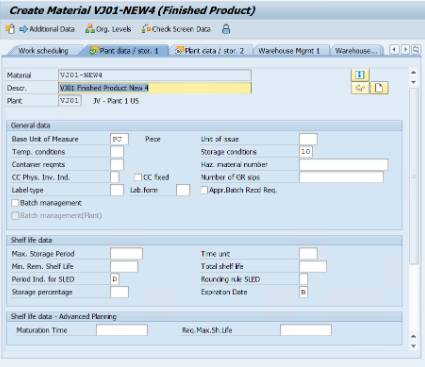Click the Number of GR slips field
The image size is (425, 367).
click(x=341, y=177)
